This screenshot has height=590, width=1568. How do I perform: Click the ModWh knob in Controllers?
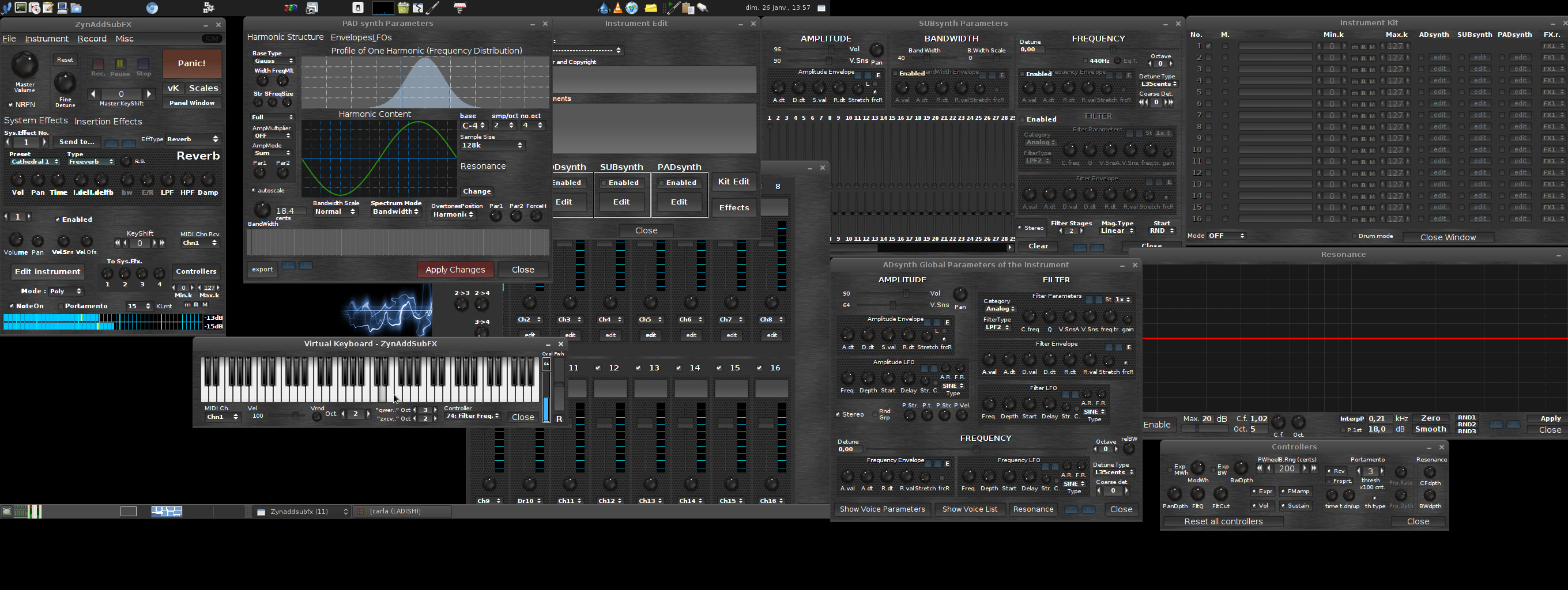click(1197, 468)
